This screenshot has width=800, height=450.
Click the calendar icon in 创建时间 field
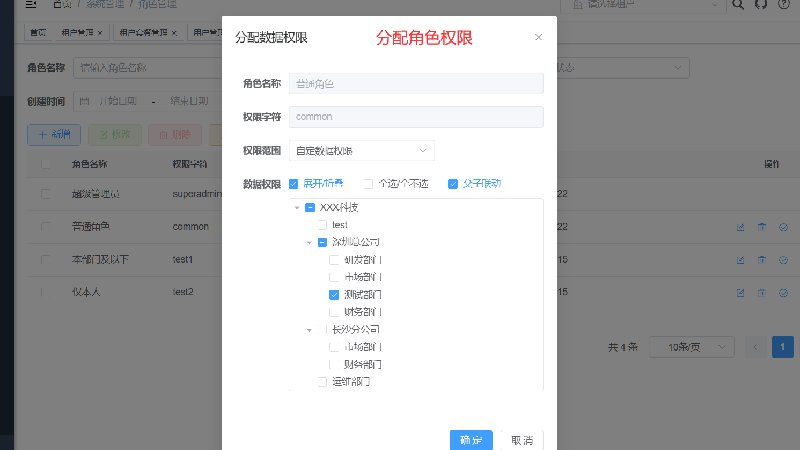(x=84, y=101)
